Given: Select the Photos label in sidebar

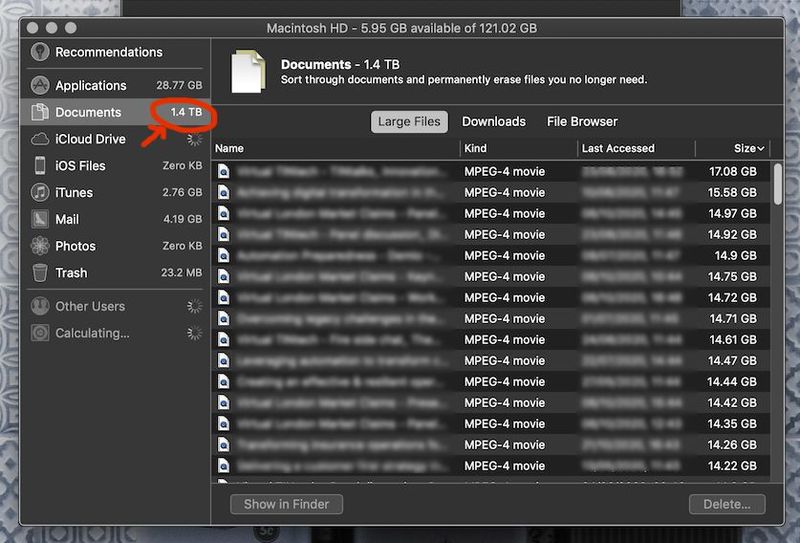Looking at the screenshot, I should pyautogui.click(x=75, y=246).
